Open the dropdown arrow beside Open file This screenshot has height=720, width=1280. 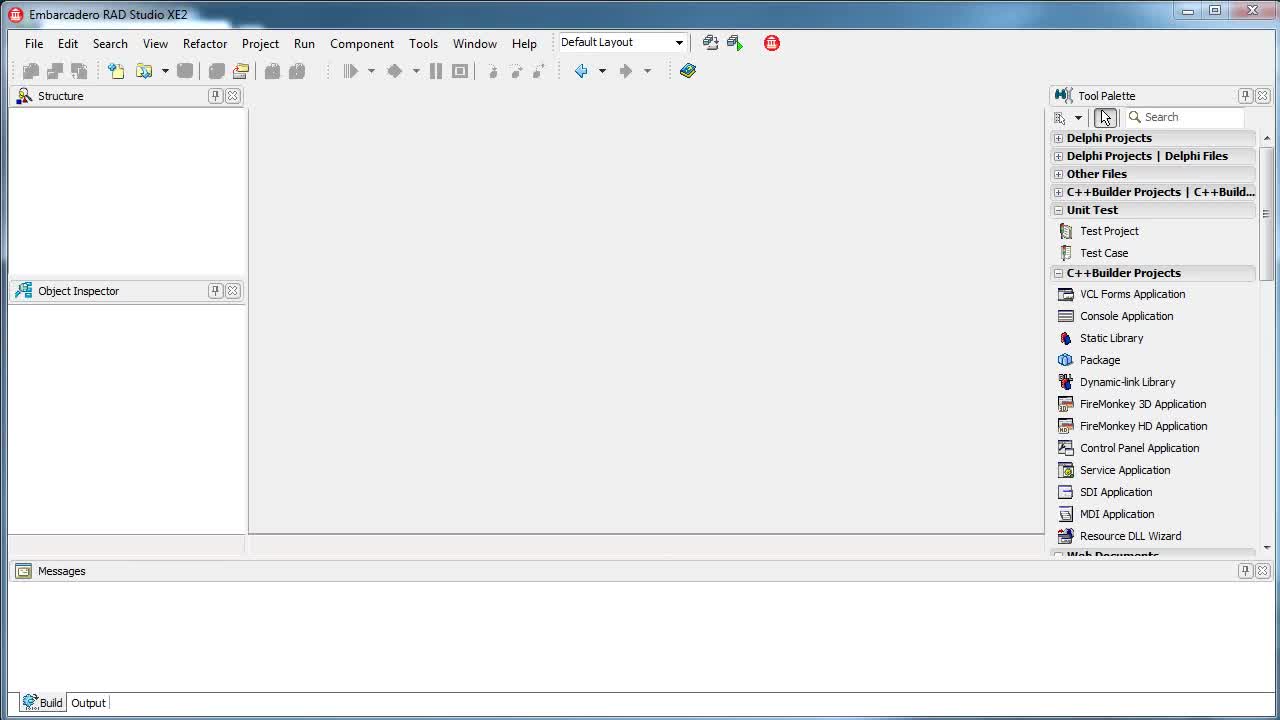pyautogui.click(x=165, y=71)
